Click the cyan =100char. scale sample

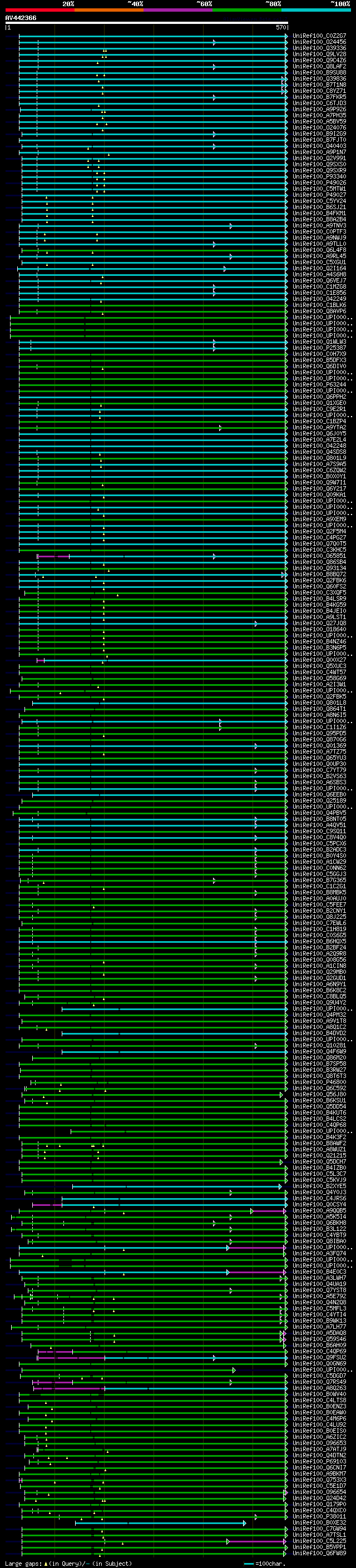pyautogui.click(x=248, y=1564)
